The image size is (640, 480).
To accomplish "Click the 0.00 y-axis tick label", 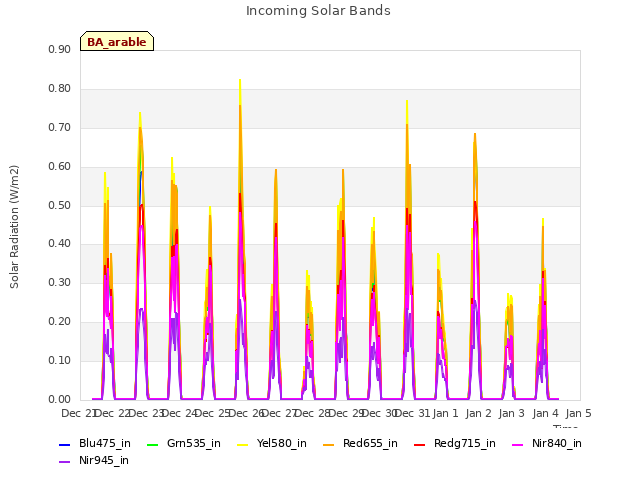I will [x=60, y=400].
